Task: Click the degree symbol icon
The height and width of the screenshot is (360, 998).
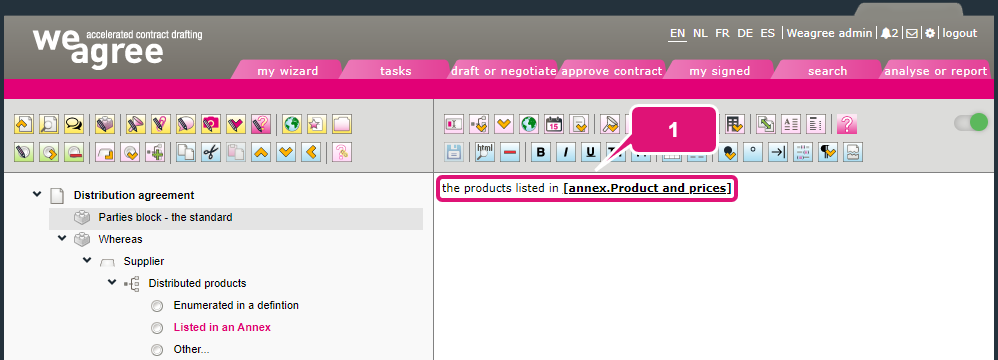Action: (x=753, y=151)
